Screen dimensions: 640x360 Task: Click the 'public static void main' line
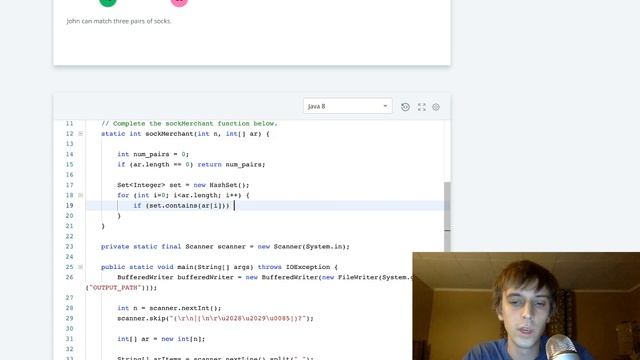219,267
